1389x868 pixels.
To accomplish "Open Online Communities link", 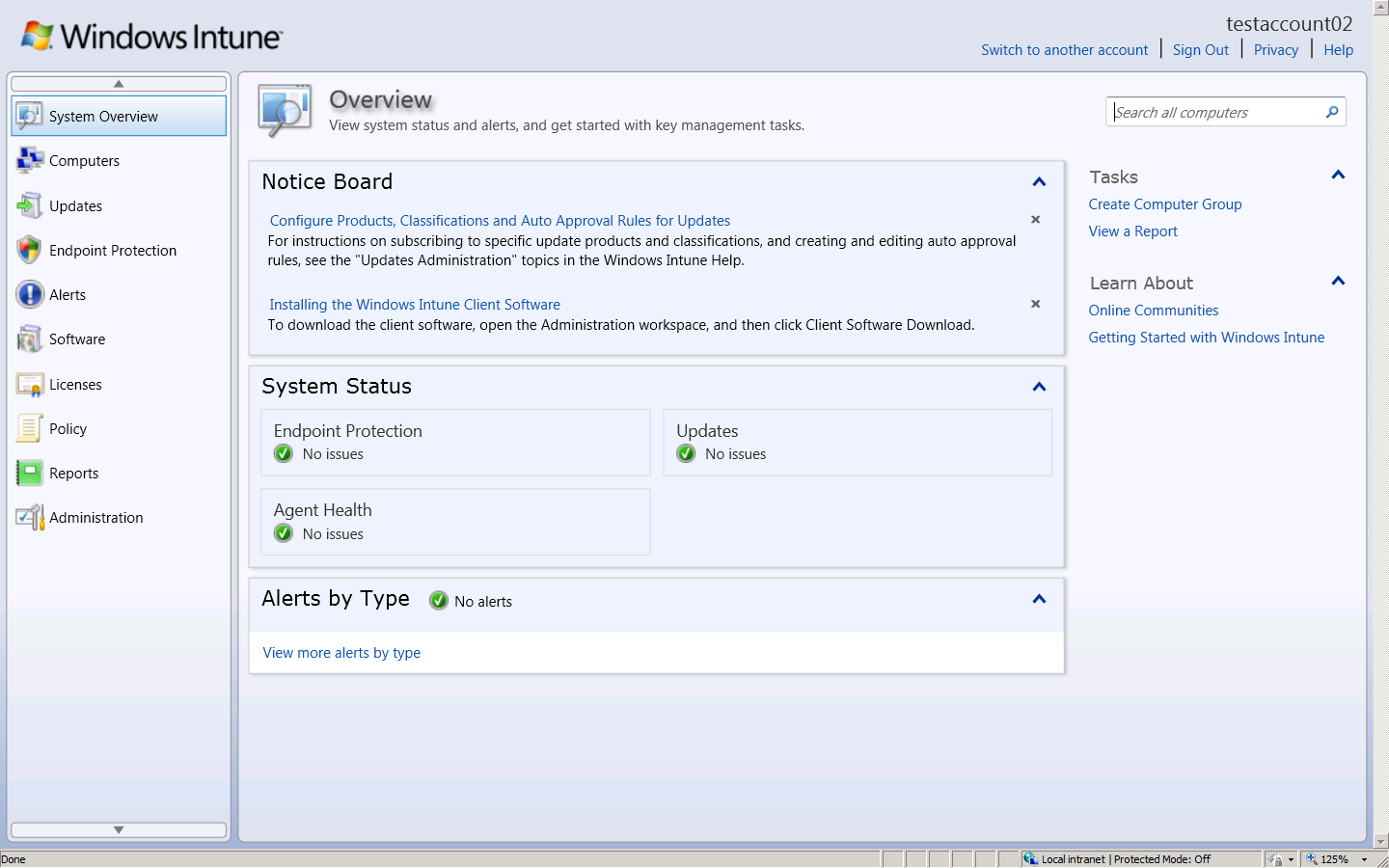I will point(1154,311).
